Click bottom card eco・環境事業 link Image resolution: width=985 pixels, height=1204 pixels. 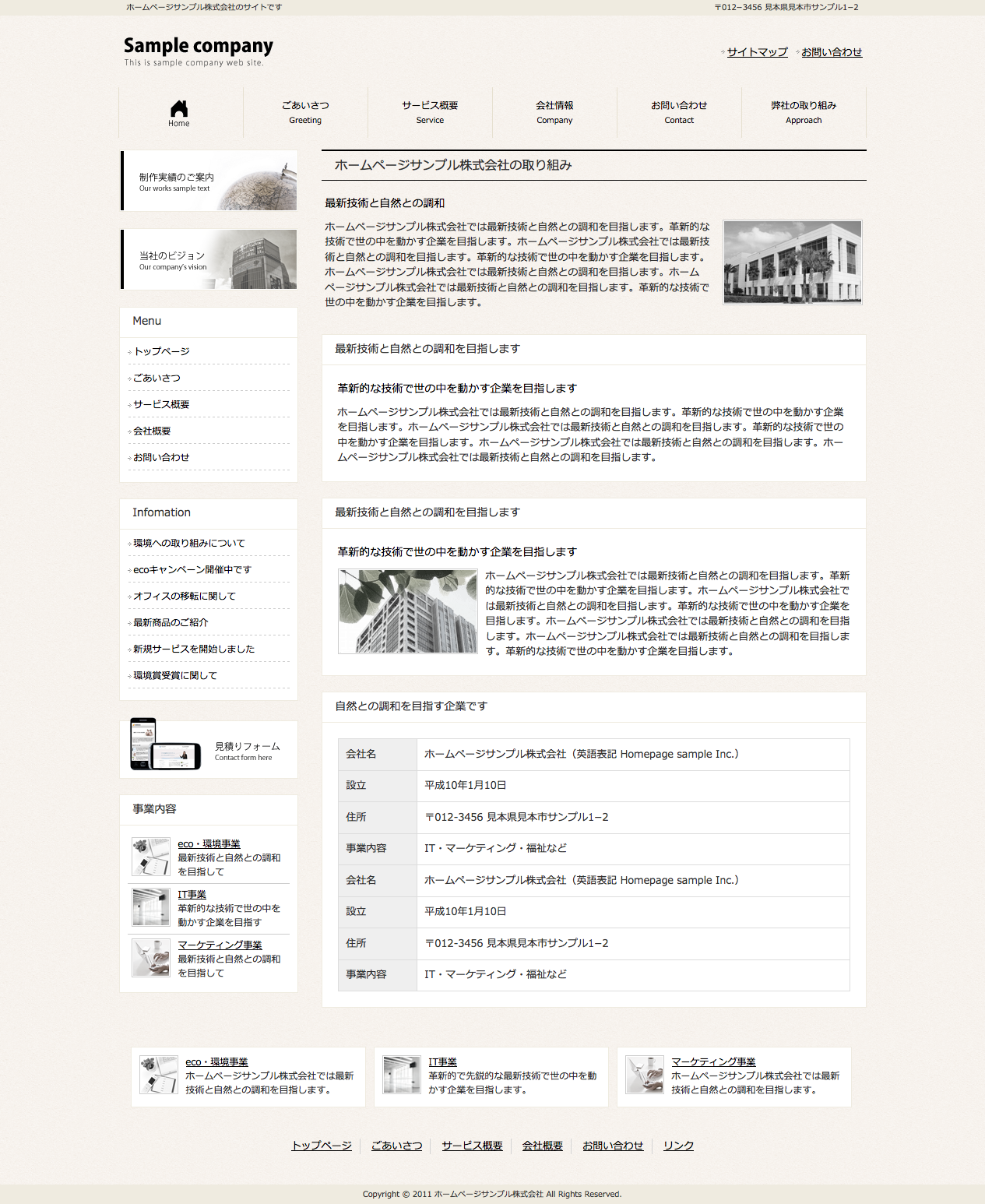216,1062
